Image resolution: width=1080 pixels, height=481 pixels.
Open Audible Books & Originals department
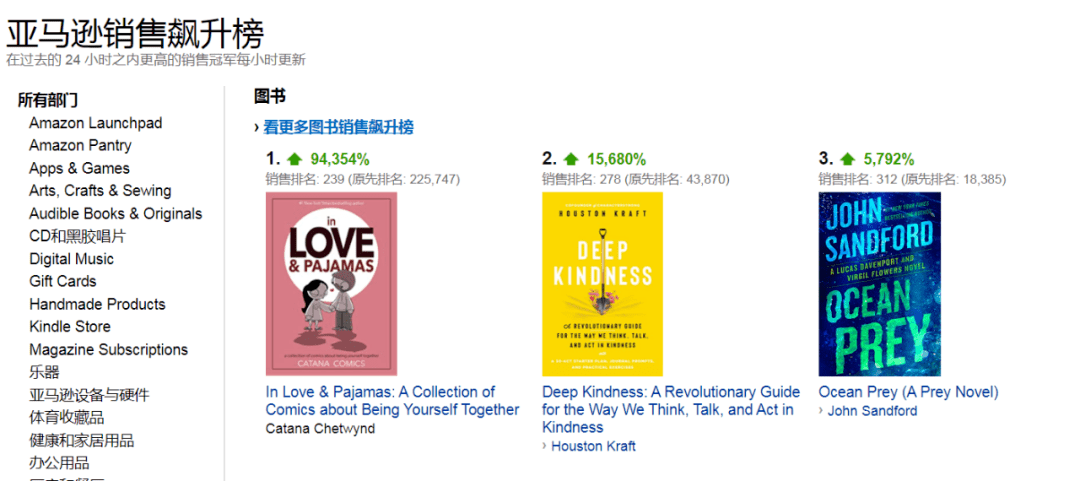pos(115,214)
